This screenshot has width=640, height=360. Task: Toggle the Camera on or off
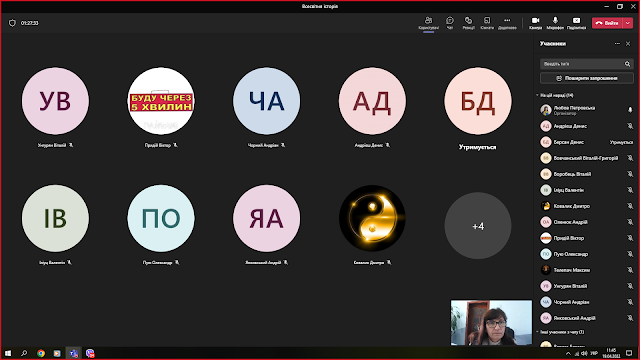click(536, 23)
